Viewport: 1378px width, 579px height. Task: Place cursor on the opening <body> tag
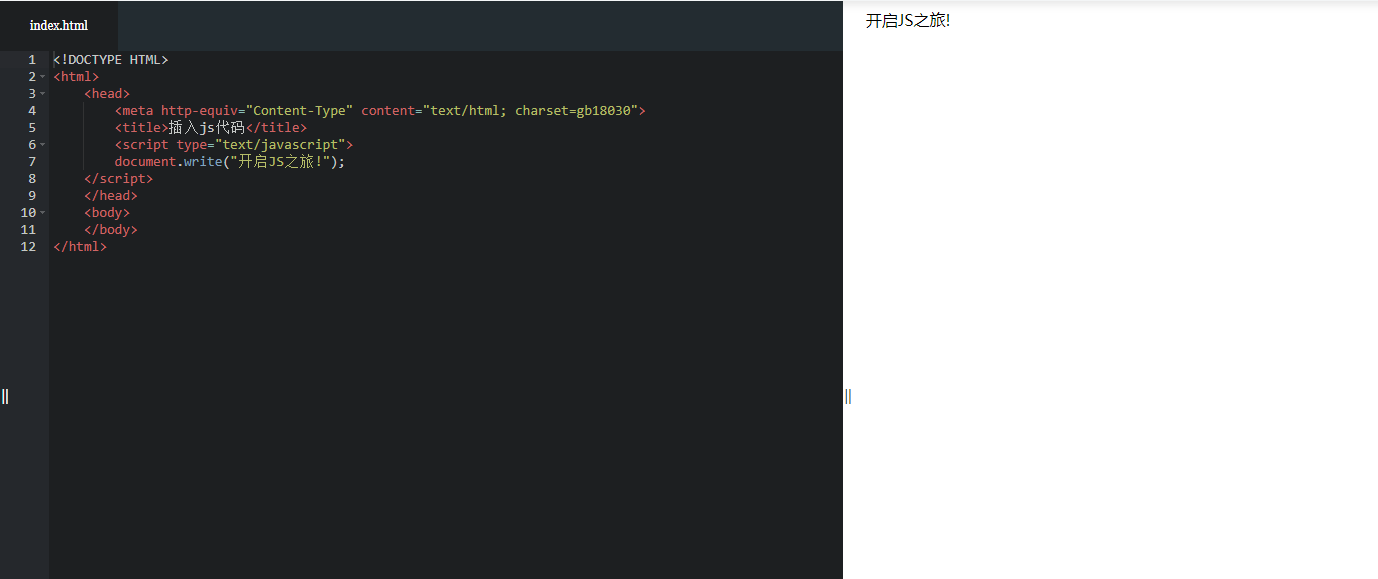tap(107, 213)
